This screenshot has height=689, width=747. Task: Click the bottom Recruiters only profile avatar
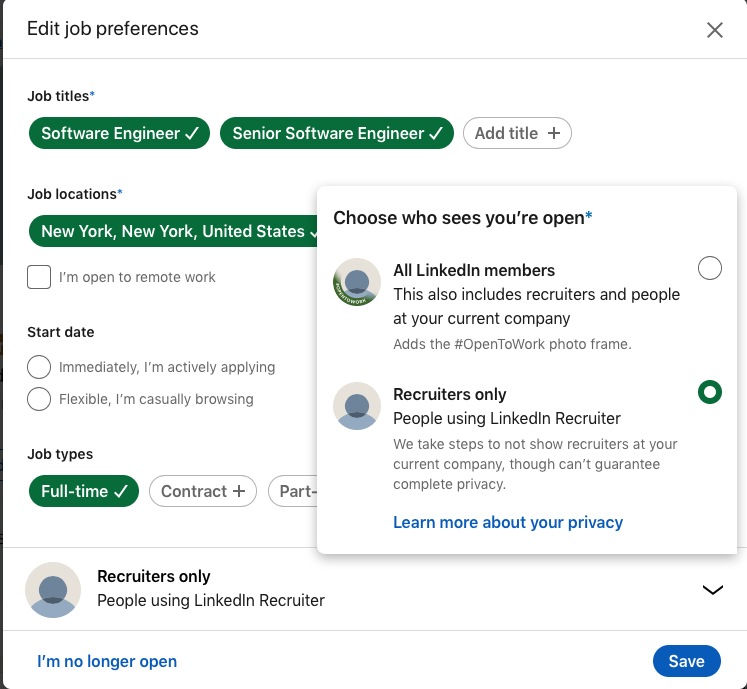[53, 590]
